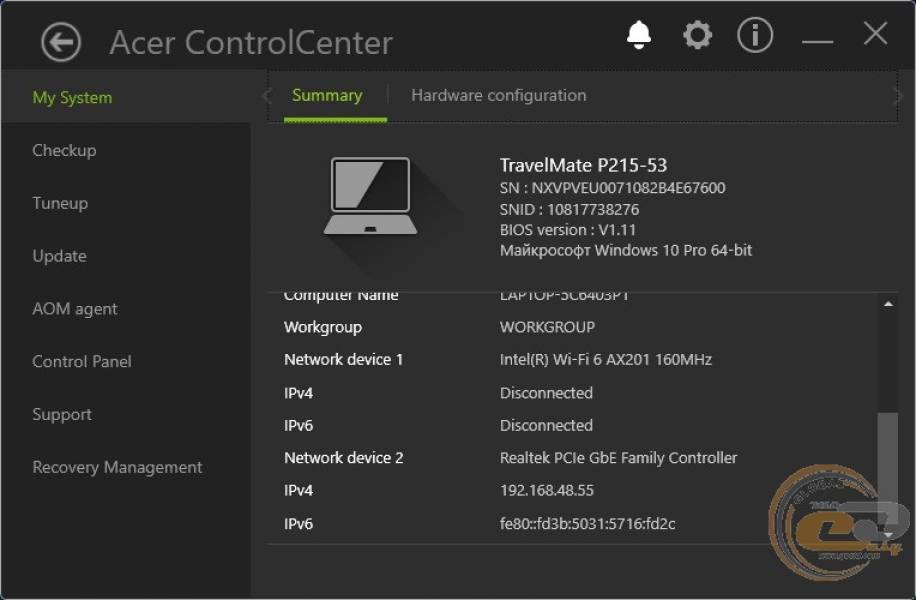The width and height of the screenshot is (916, 600).
Task: Click the SN serial number line
Action: 612,188
